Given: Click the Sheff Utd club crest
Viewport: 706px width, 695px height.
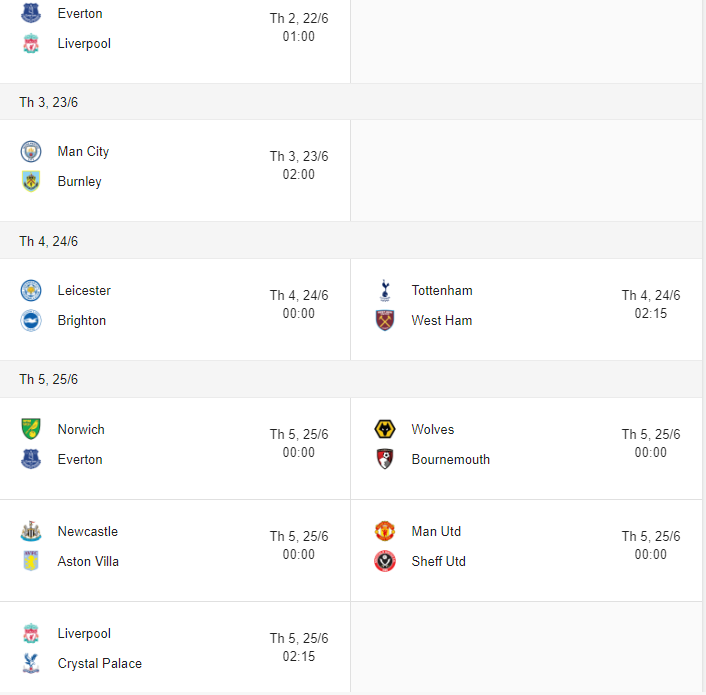Looking at the screenshot, I should [385, 562].
